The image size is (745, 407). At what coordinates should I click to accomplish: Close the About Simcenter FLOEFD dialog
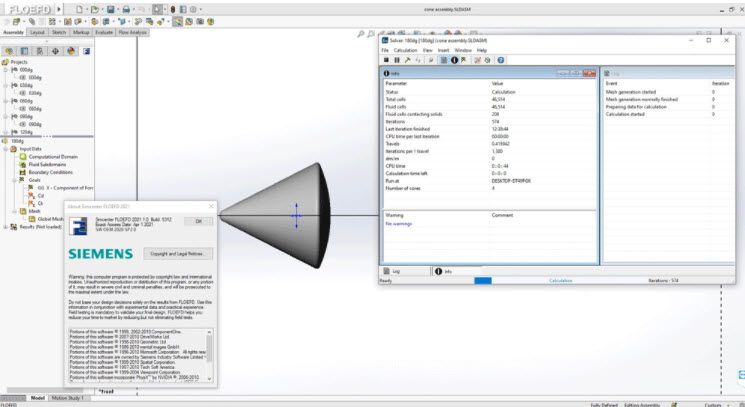[x=211, y=206]
